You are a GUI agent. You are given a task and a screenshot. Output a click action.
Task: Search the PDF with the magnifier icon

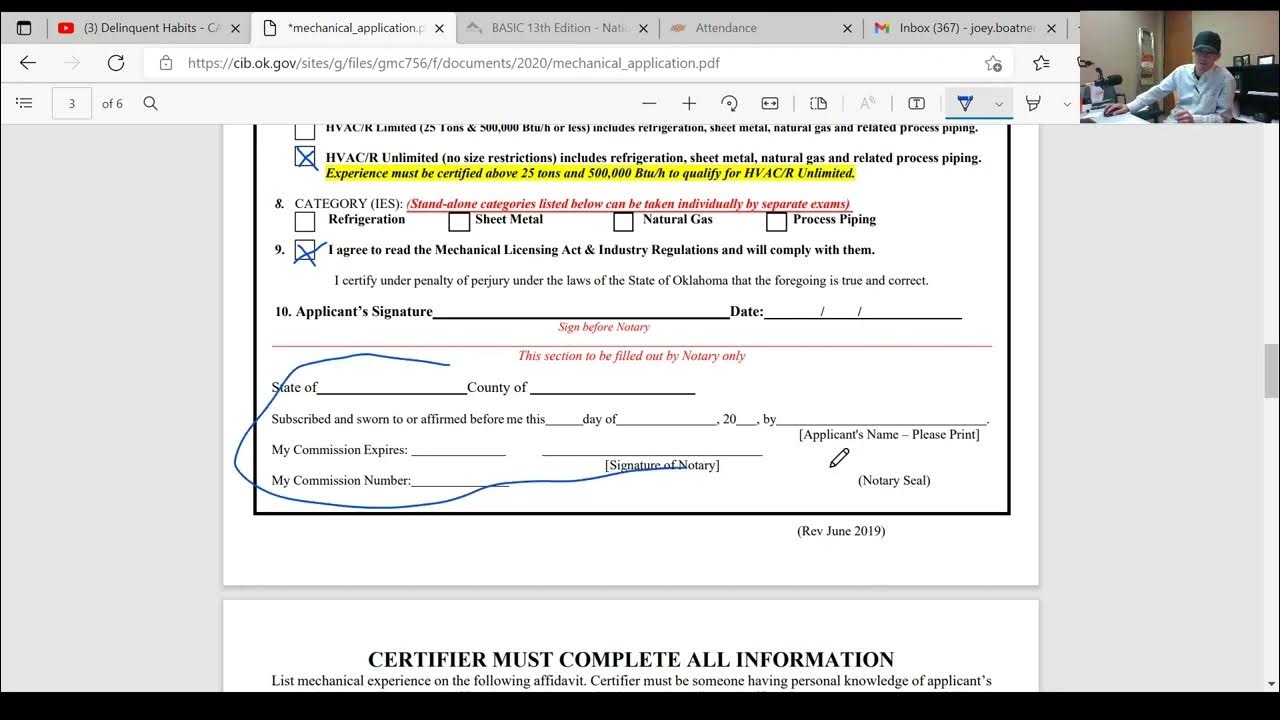pyautogui.click(x=150, y=103)
